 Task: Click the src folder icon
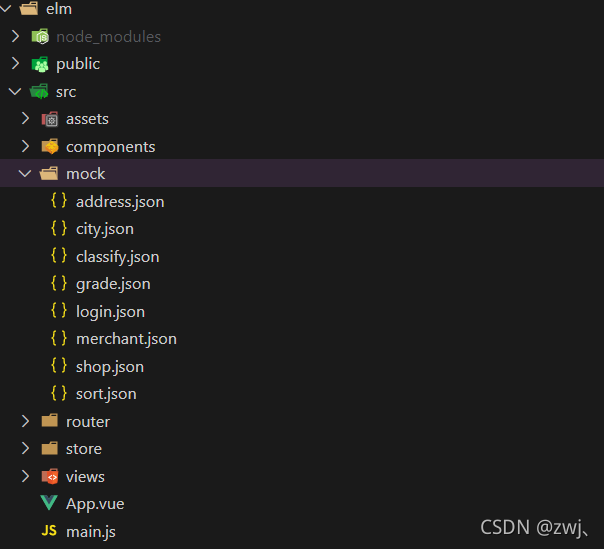(39, 92)
